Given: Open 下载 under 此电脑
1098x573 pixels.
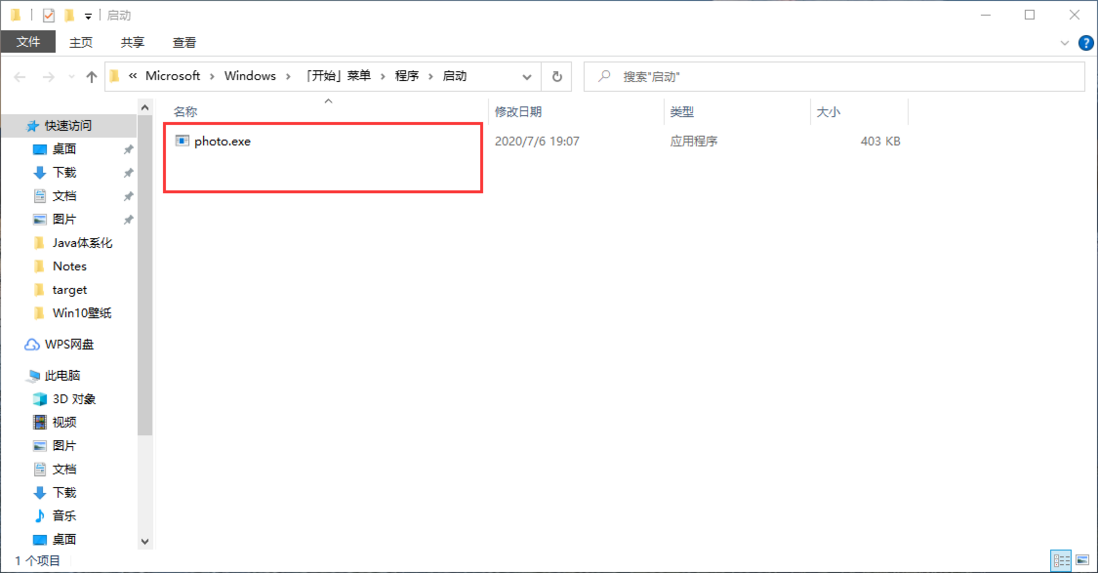Looking at the screenshot, I should [64, 492].
